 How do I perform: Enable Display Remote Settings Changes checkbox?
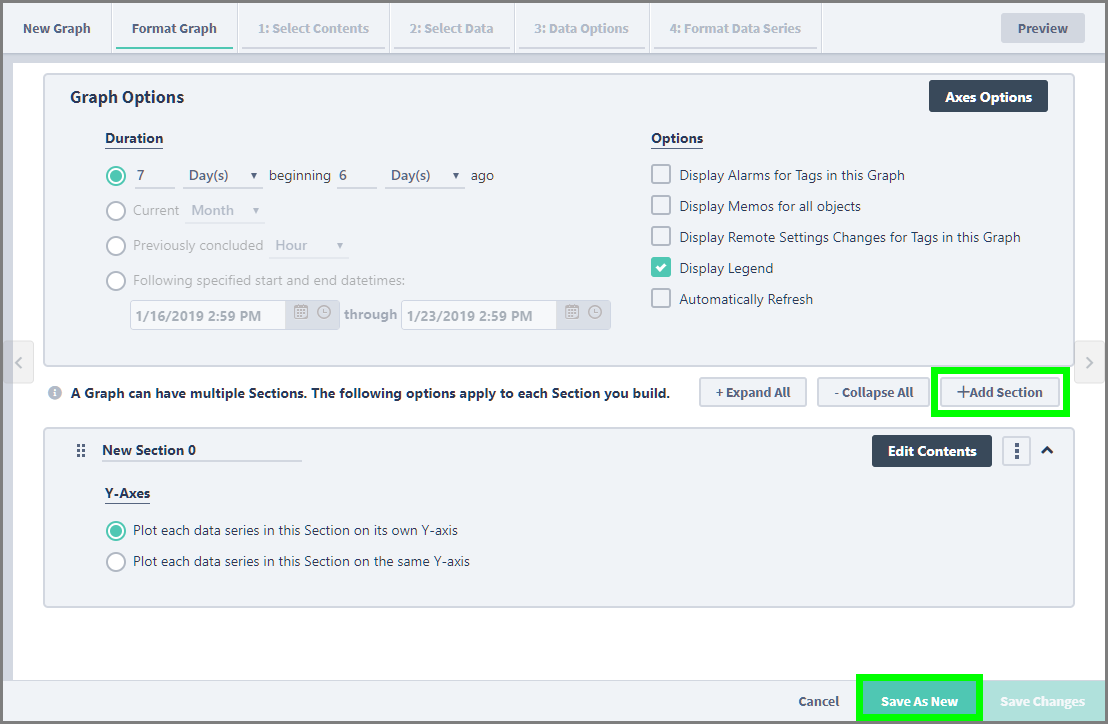pos(661,237)
